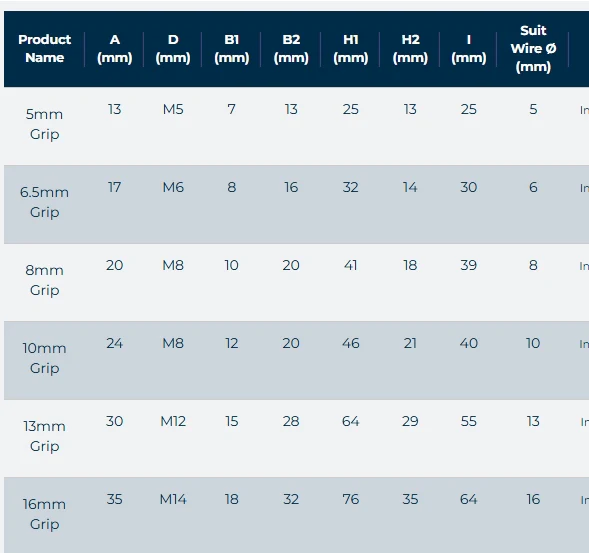
Task: Click the B2 (mm) header cell
Action: pyautogui.click(x=291, y=49)
